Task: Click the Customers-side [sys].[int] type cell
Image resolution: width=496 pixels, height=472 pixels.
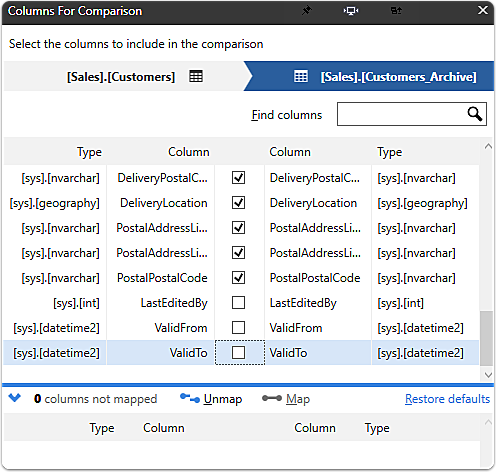Action: click(x=55, y=303)
